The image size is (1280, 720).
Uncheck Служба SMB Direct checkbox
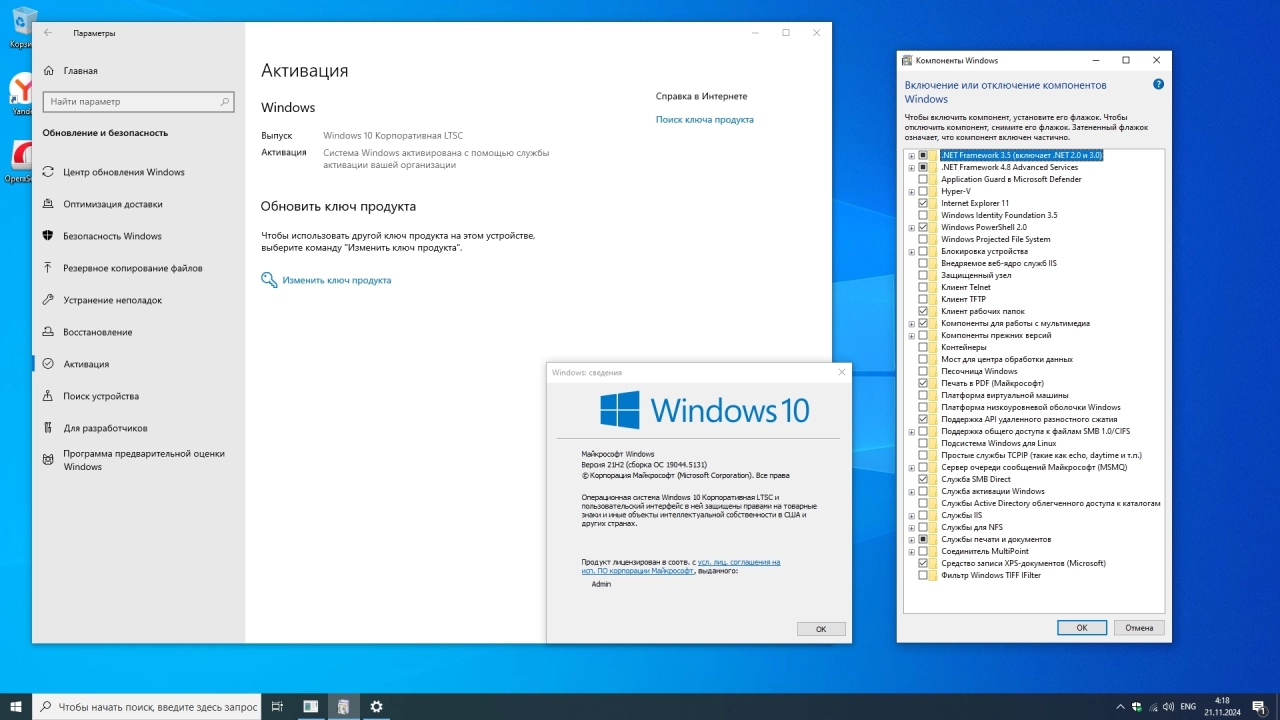click(923, 479)
